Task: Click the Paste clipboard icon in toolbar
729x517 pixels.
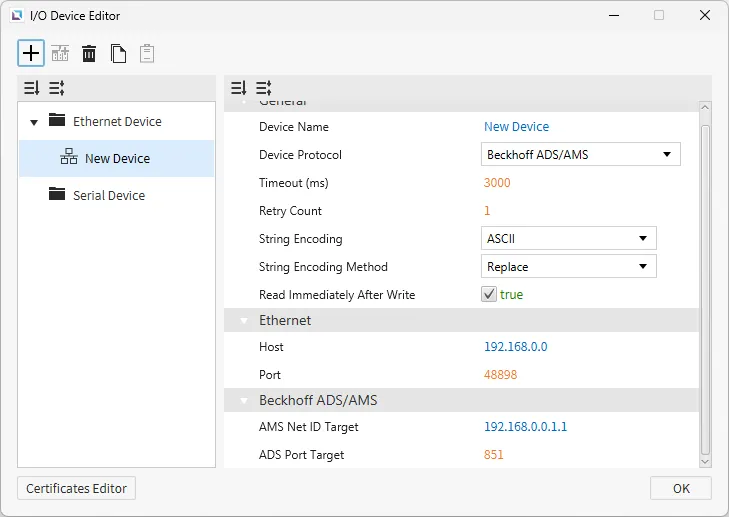Action: [x=147, y=54]
